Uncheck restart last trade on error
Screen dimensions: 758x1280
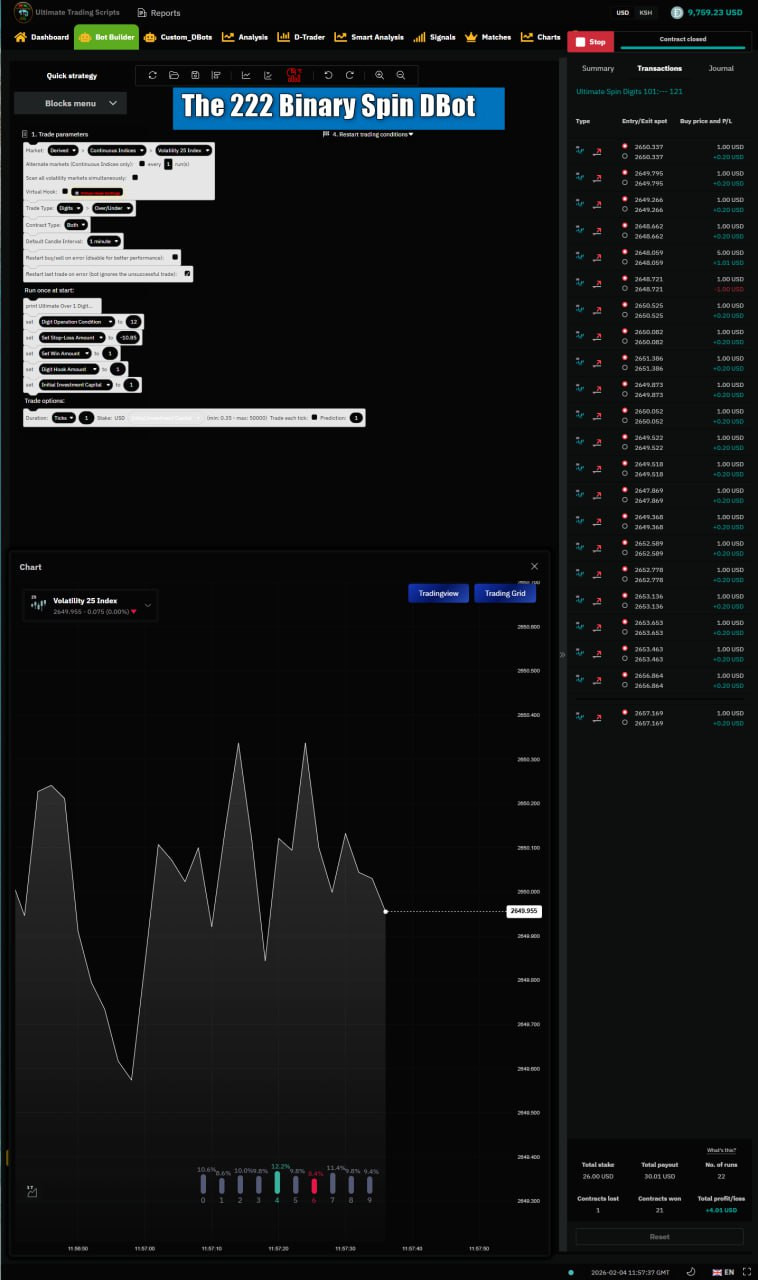pos(187,273)
